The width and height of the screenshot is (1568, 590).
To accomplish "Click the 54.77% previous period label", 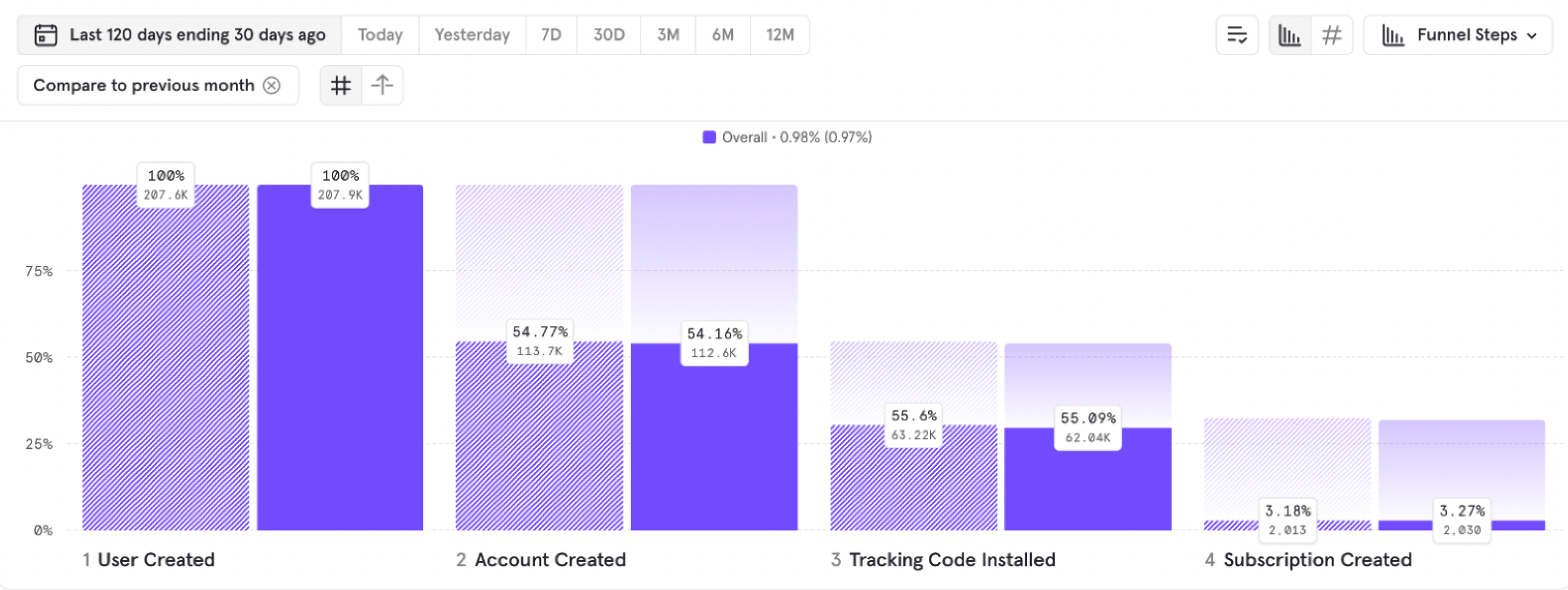I will tap(540, 341).
